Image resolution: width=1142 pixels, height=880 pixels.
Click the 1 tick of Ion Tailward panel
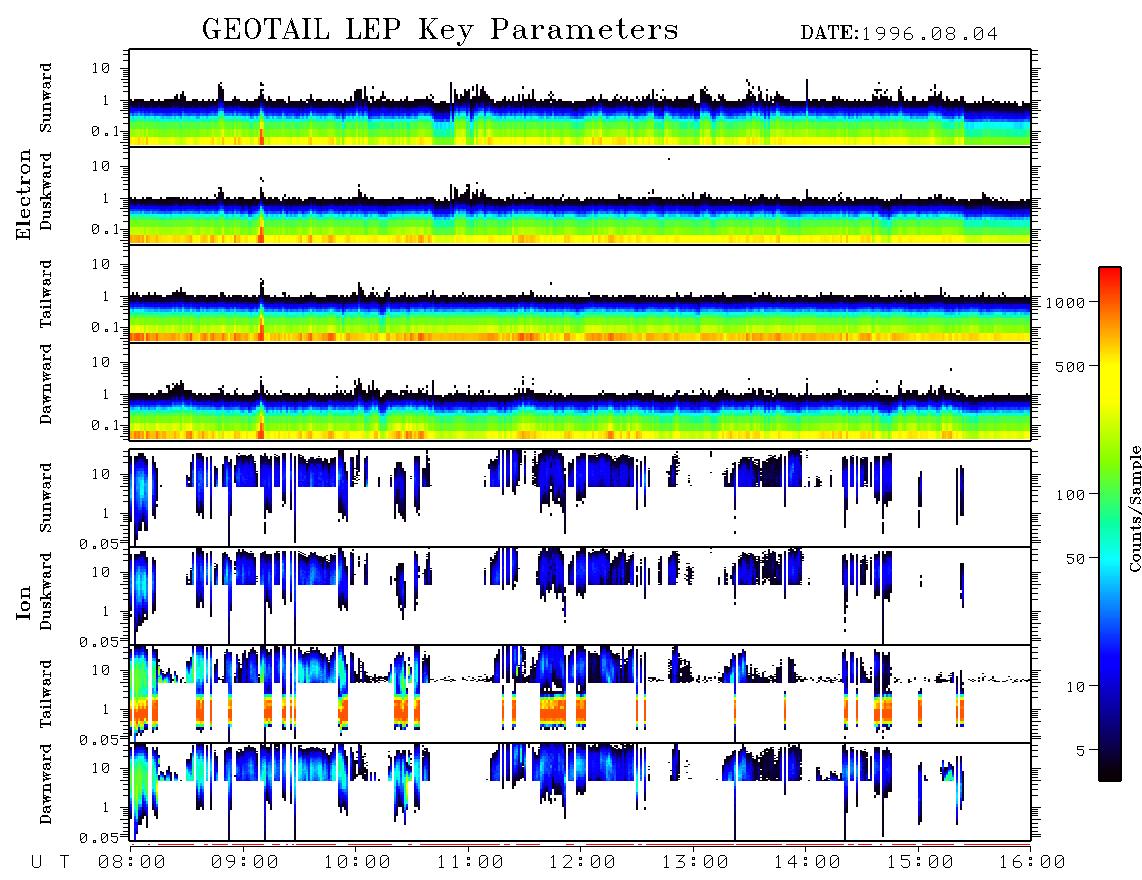(106, 710)
